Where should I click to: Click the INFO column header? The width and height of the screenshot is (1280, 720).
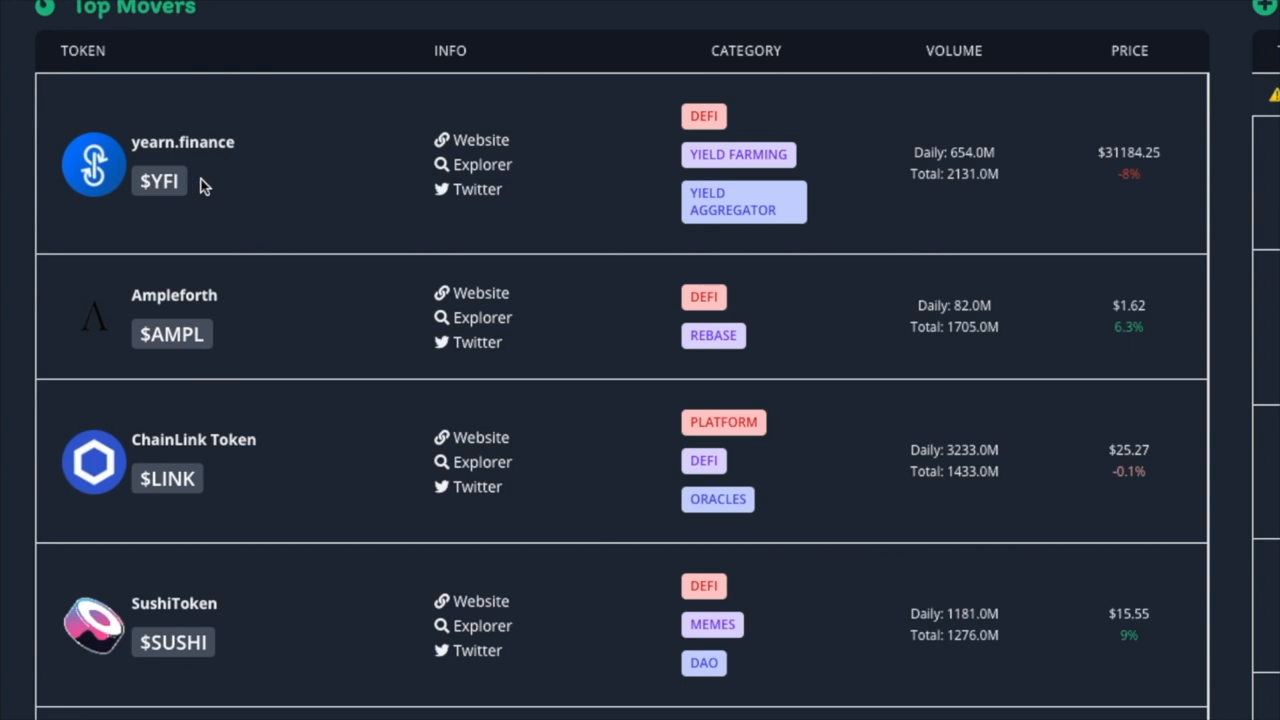(450, 50)
